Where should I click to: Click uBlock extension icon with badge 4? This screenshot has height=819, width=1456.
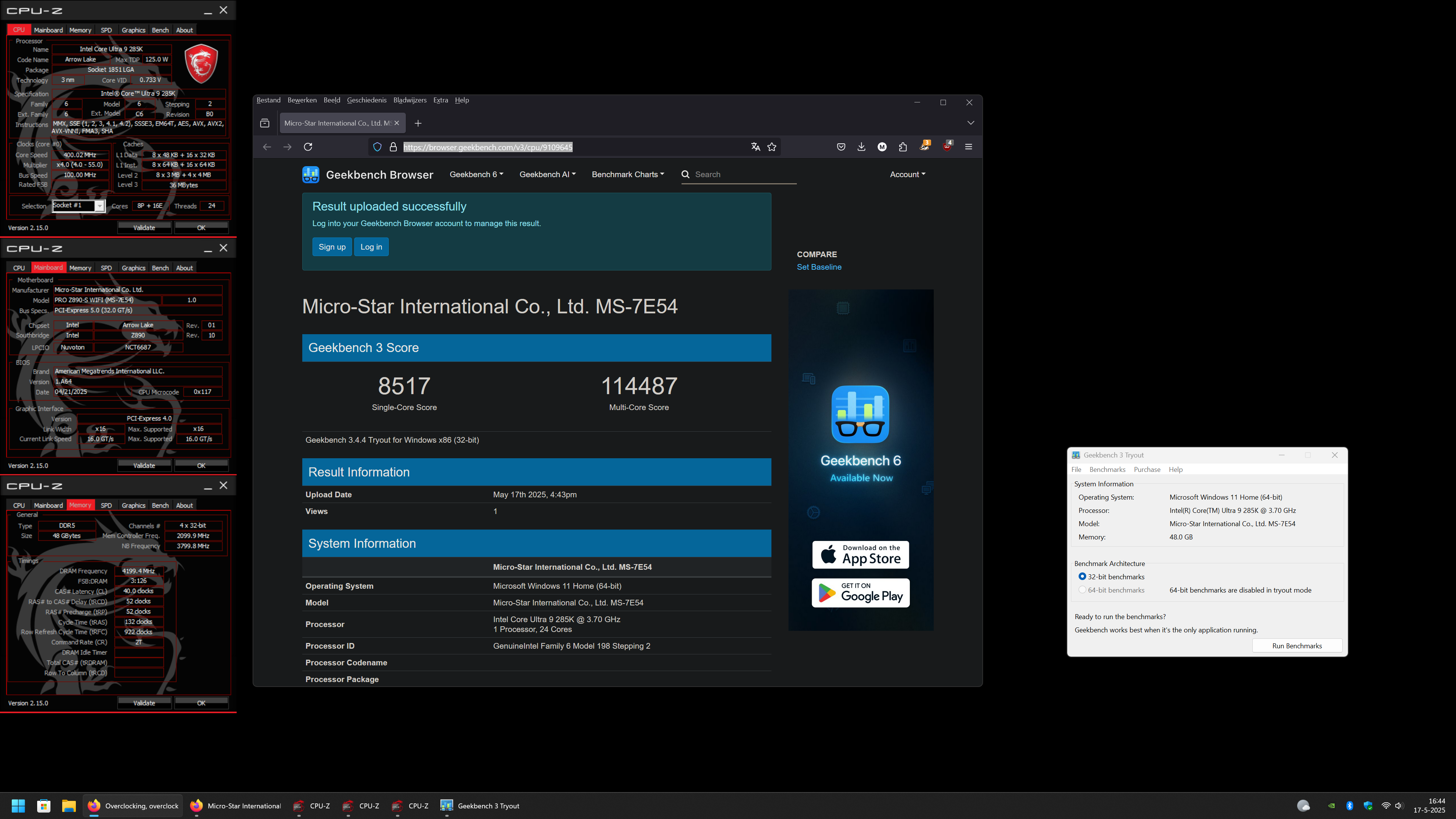(x=947, y=146)
